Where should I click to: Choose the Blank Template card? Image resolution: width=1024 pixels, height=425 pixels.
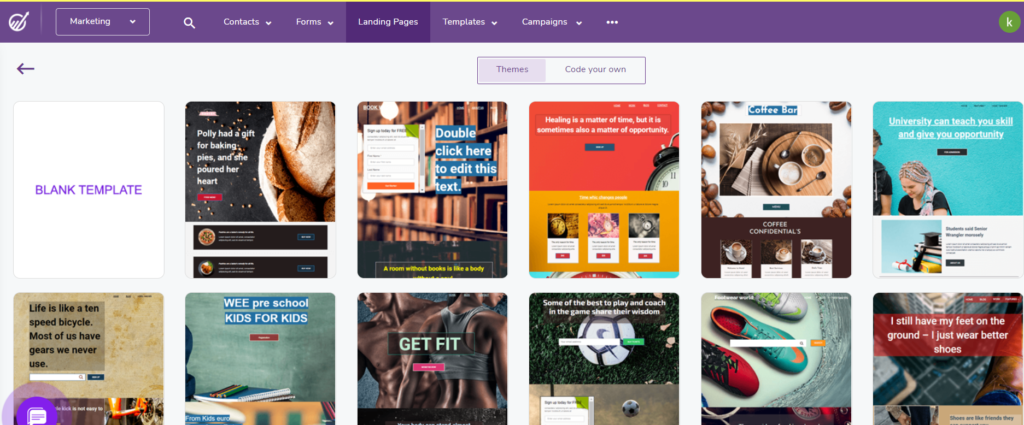click(x=89, y=190)
